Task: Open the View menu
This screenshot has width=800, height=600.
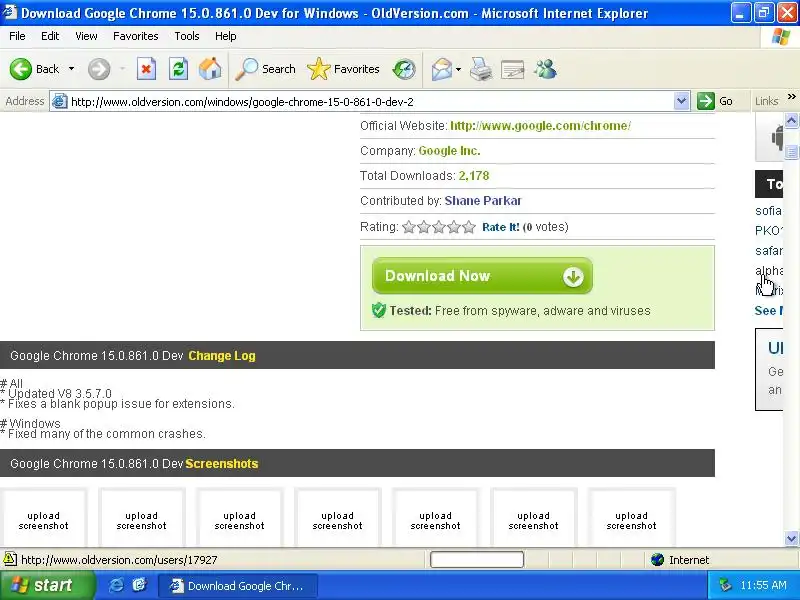Action: [x=86, y=36]
